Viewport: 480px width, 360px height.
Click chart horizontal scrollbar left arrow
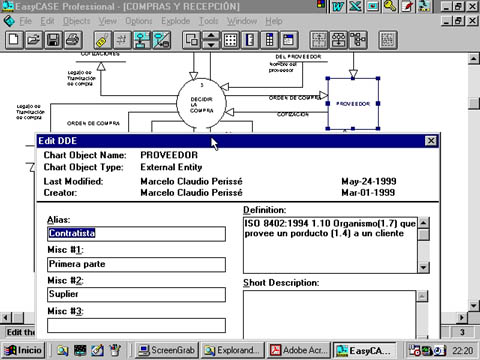(x=6, y=318)
